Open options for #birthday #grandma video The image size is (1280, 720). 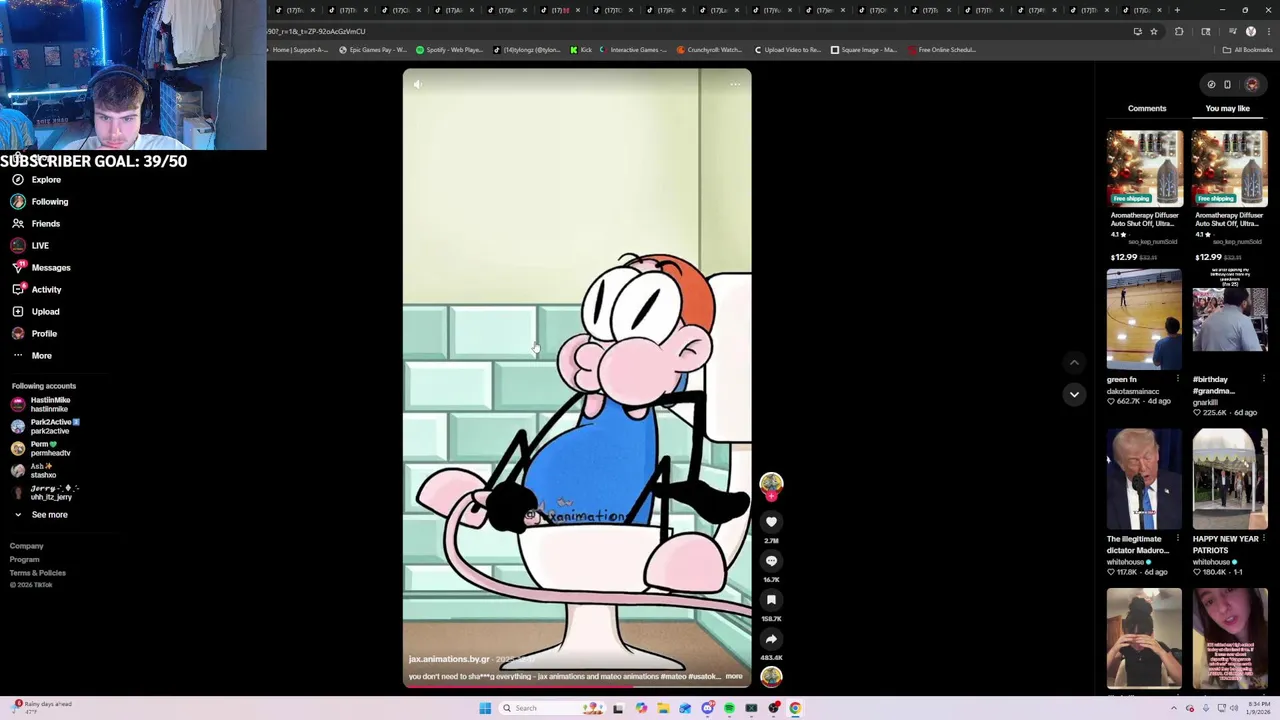[x=1263, y=380]
